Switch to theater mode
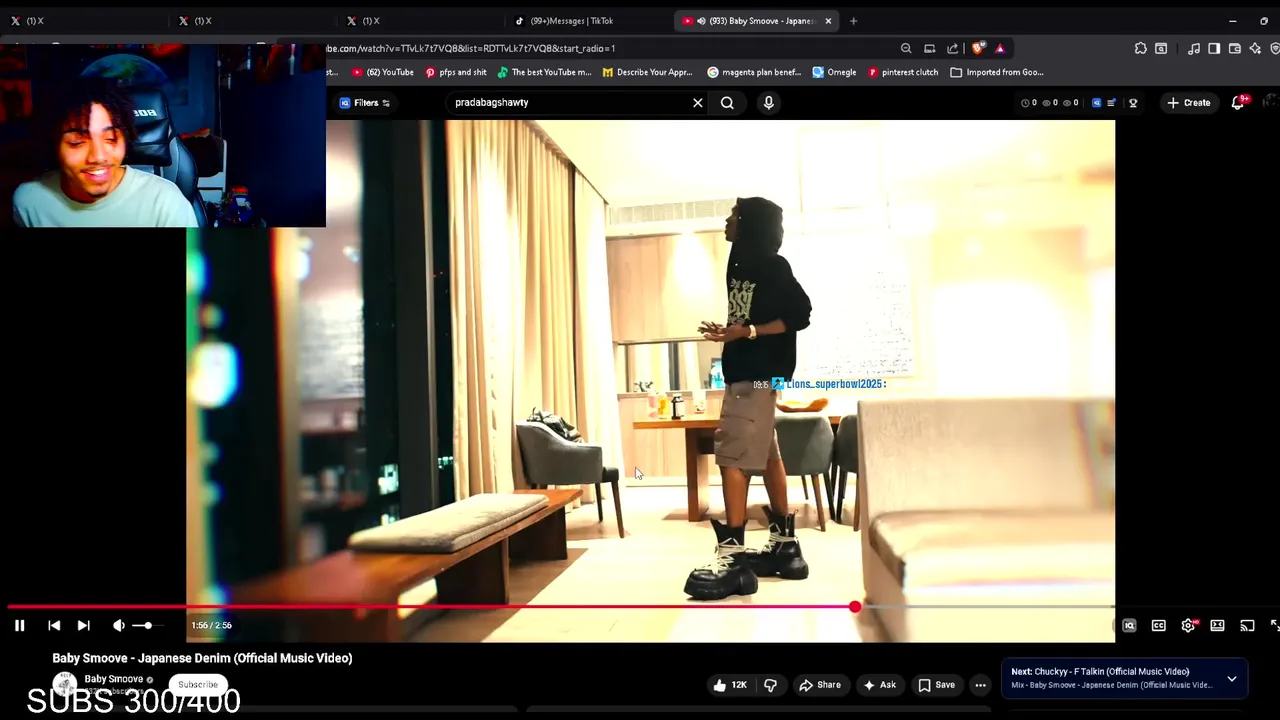 [x=1217, y=625]
